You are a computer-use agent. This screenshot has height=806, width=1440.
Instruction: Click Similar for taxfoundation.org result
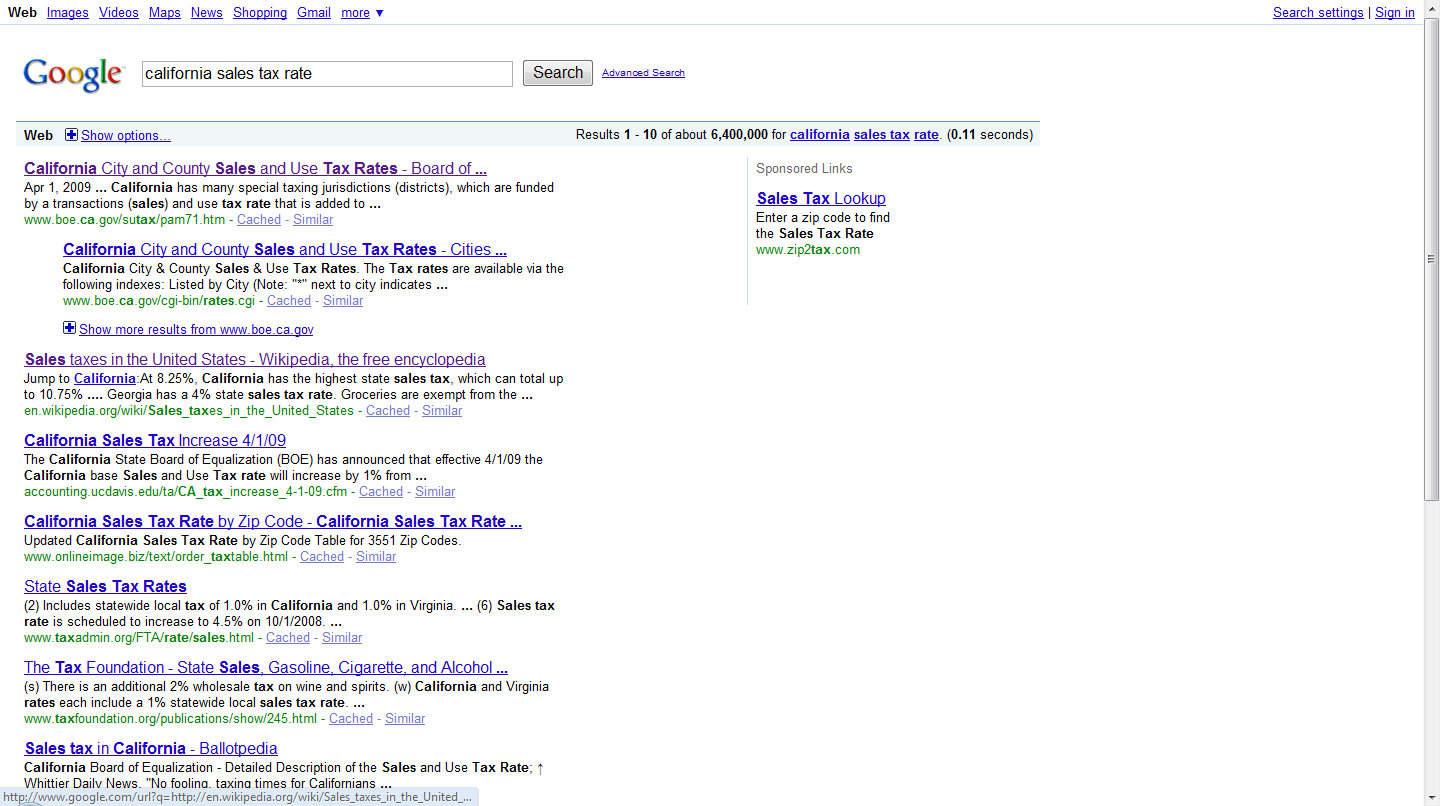click(x=405, y=718)
